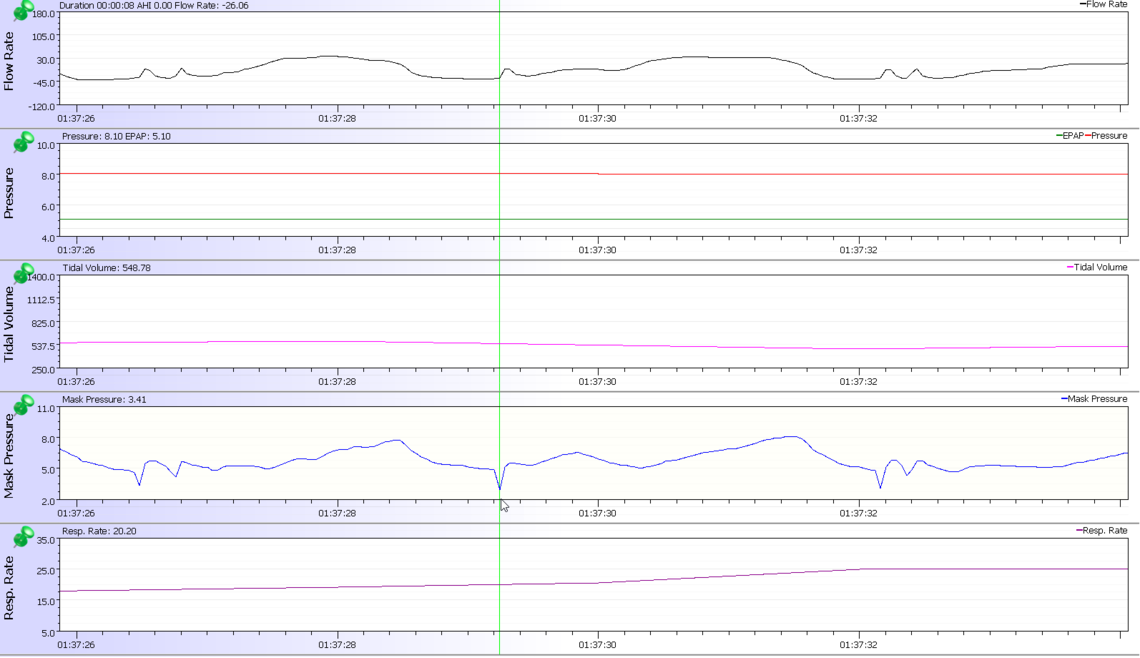Click the green EPAP legend entry
The image size is (1140, 658).
1069,136
